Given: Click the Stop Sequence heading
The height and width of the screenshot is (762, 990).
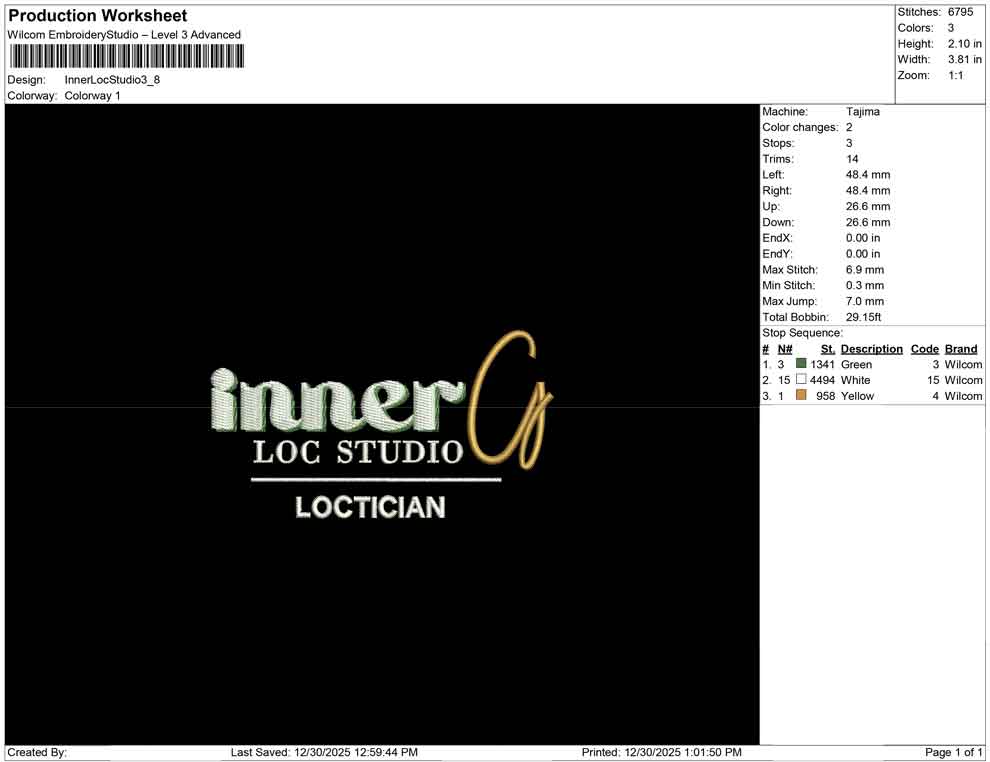Looking at the screenshot, I should (x=800, y=332).
